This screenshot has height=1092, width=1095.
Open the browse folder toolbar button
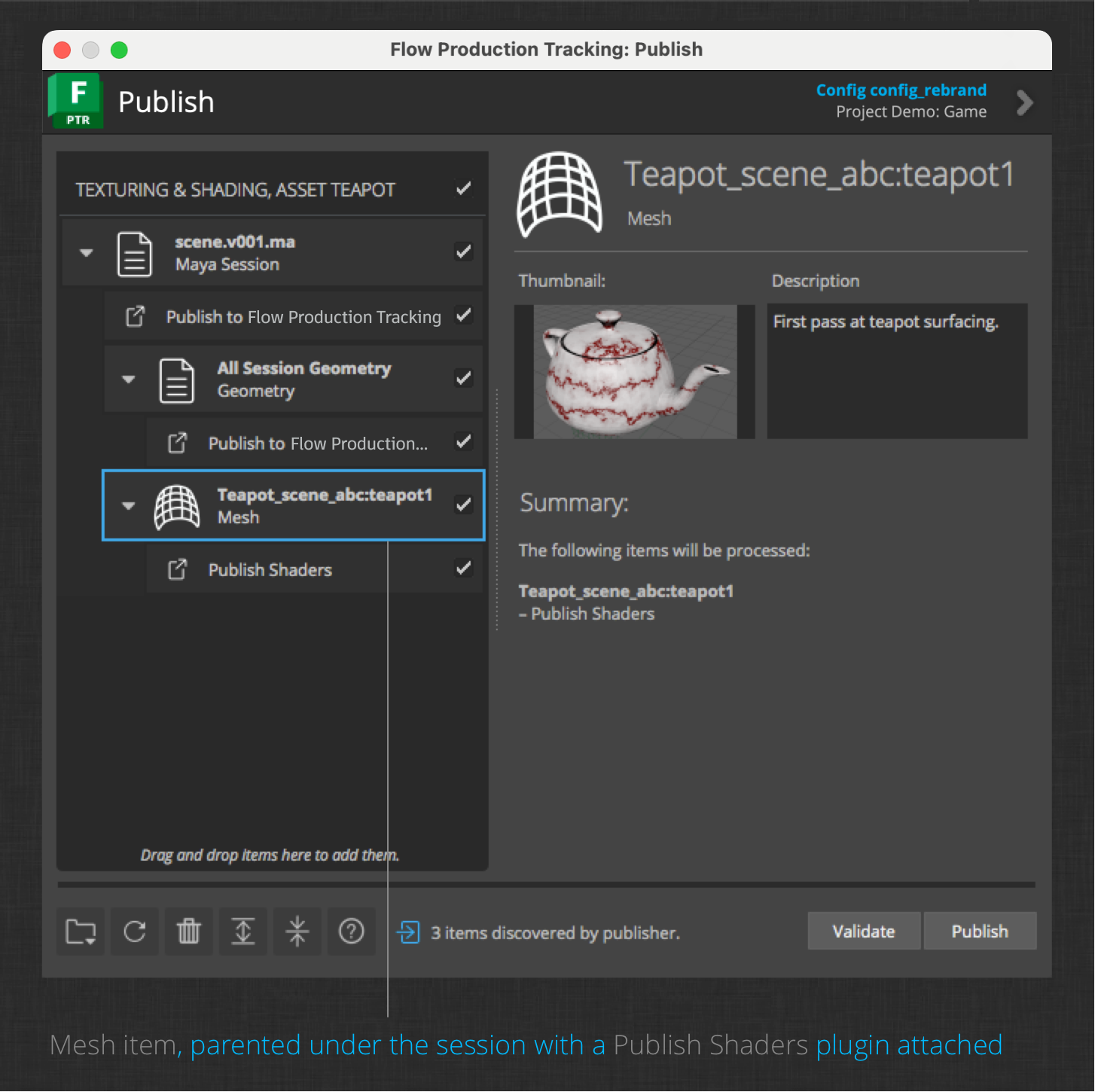81,932
